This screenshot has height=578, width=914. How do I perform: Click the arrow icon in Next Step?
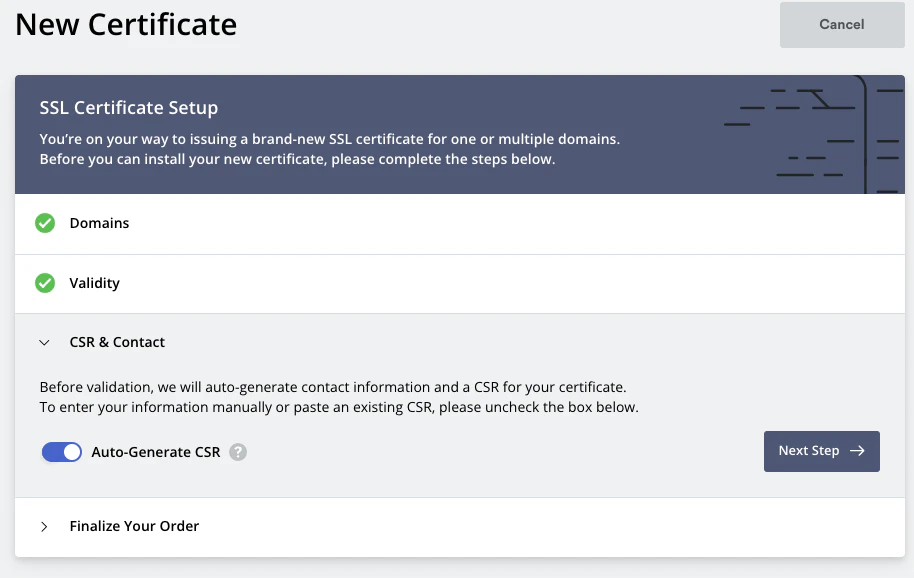click(857, 451)
